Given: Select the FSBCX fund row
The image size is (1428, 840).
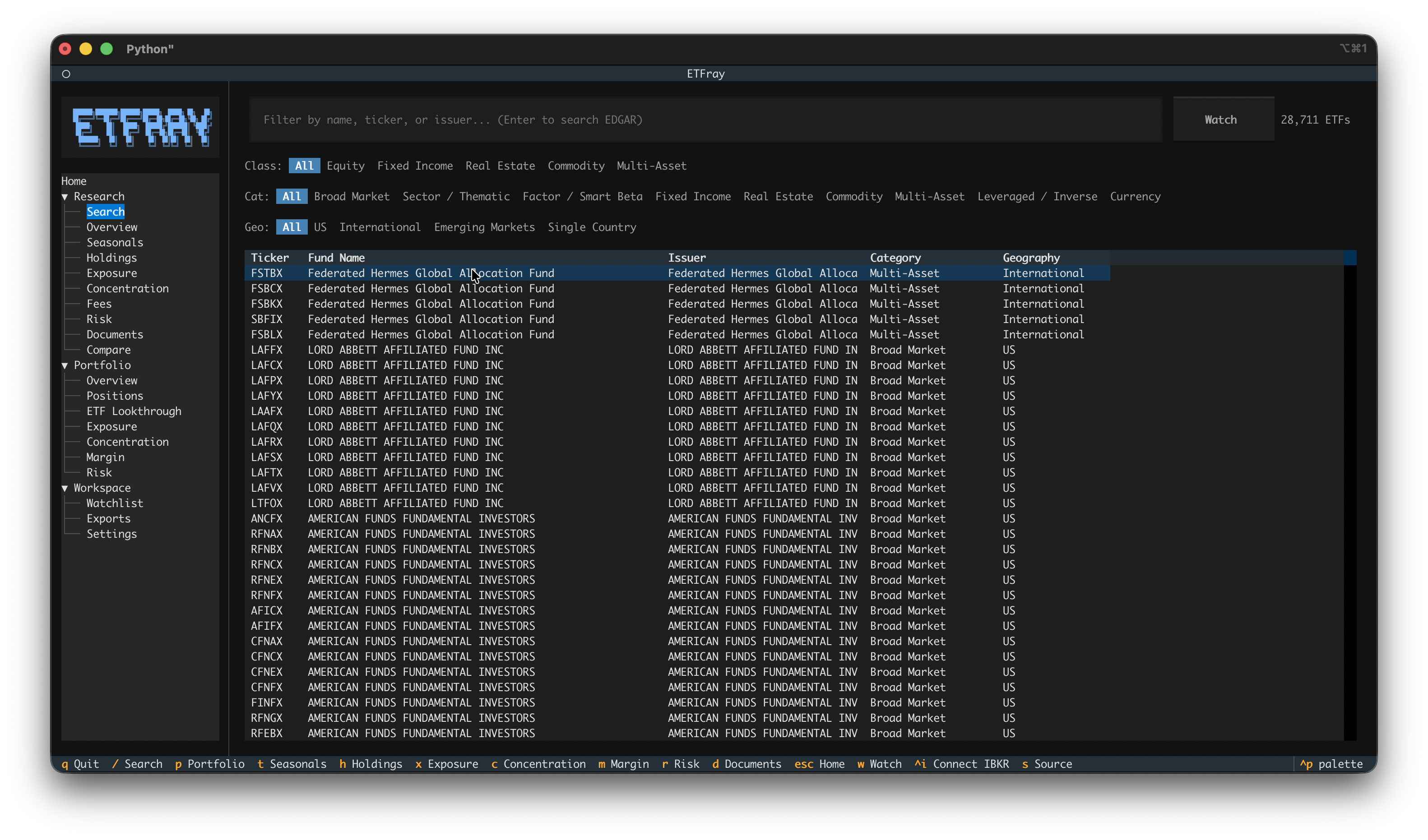Looking at the screenshot, I should tap(677, 289).
